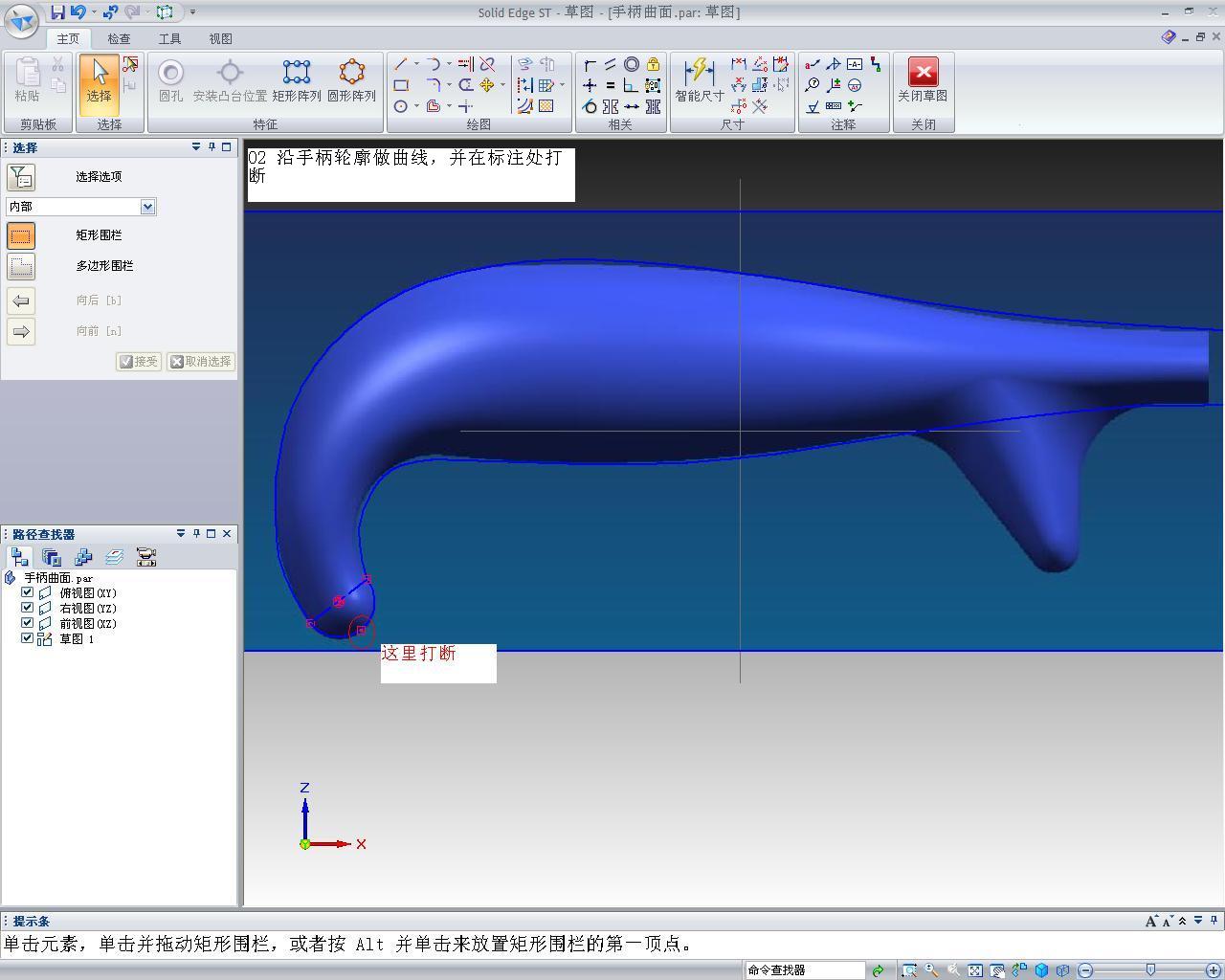The height and width of the screenshot is (980, 1225).
Task: Select the Line drawing tool
Action: tap(401, 64)
